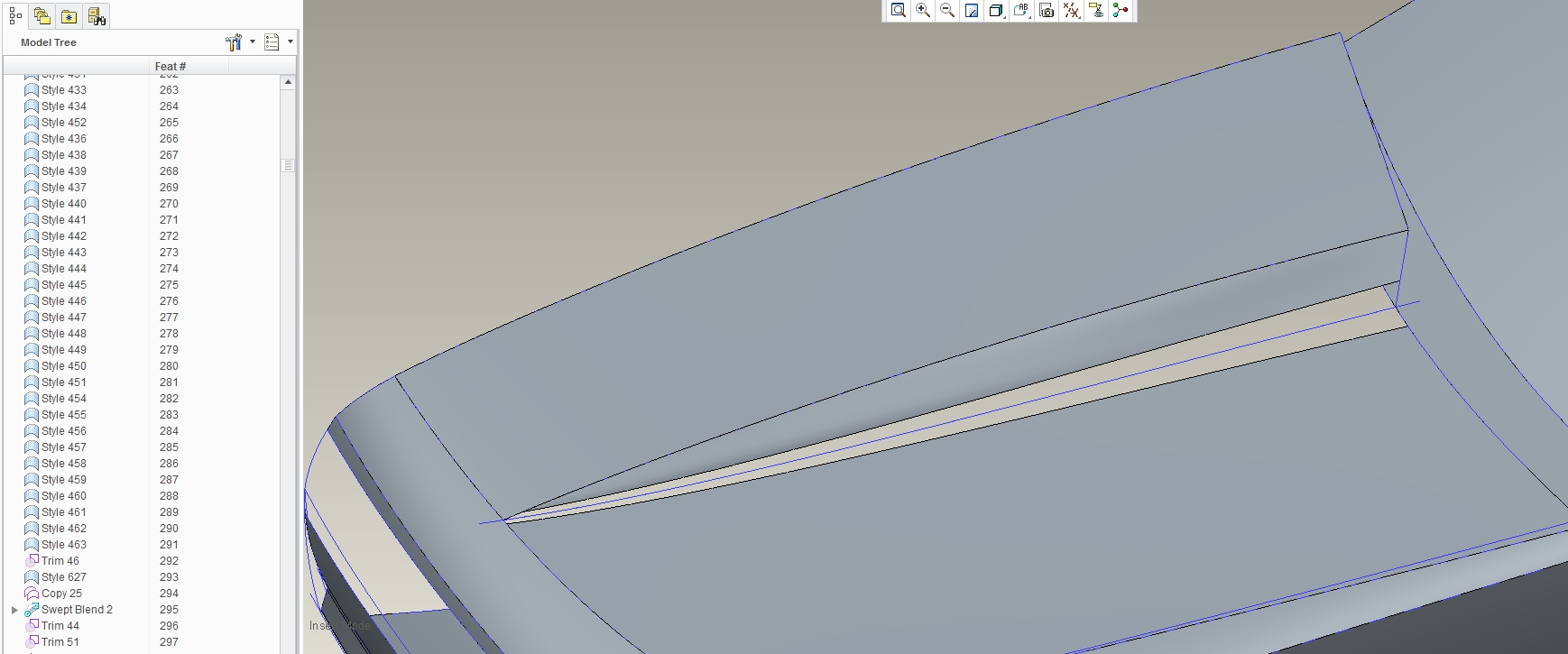Image resolution: width=1568 pixels, height=654 pixels.
Task: Click the Zoom In magnifier icon
Action: [923, 10]
